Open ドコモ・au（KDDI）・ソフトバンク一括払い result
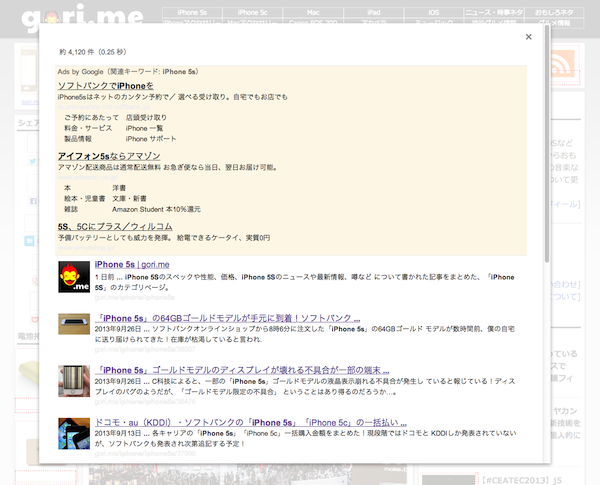The height and width of the screenshot is (485, 600). (x=251, y=423)
